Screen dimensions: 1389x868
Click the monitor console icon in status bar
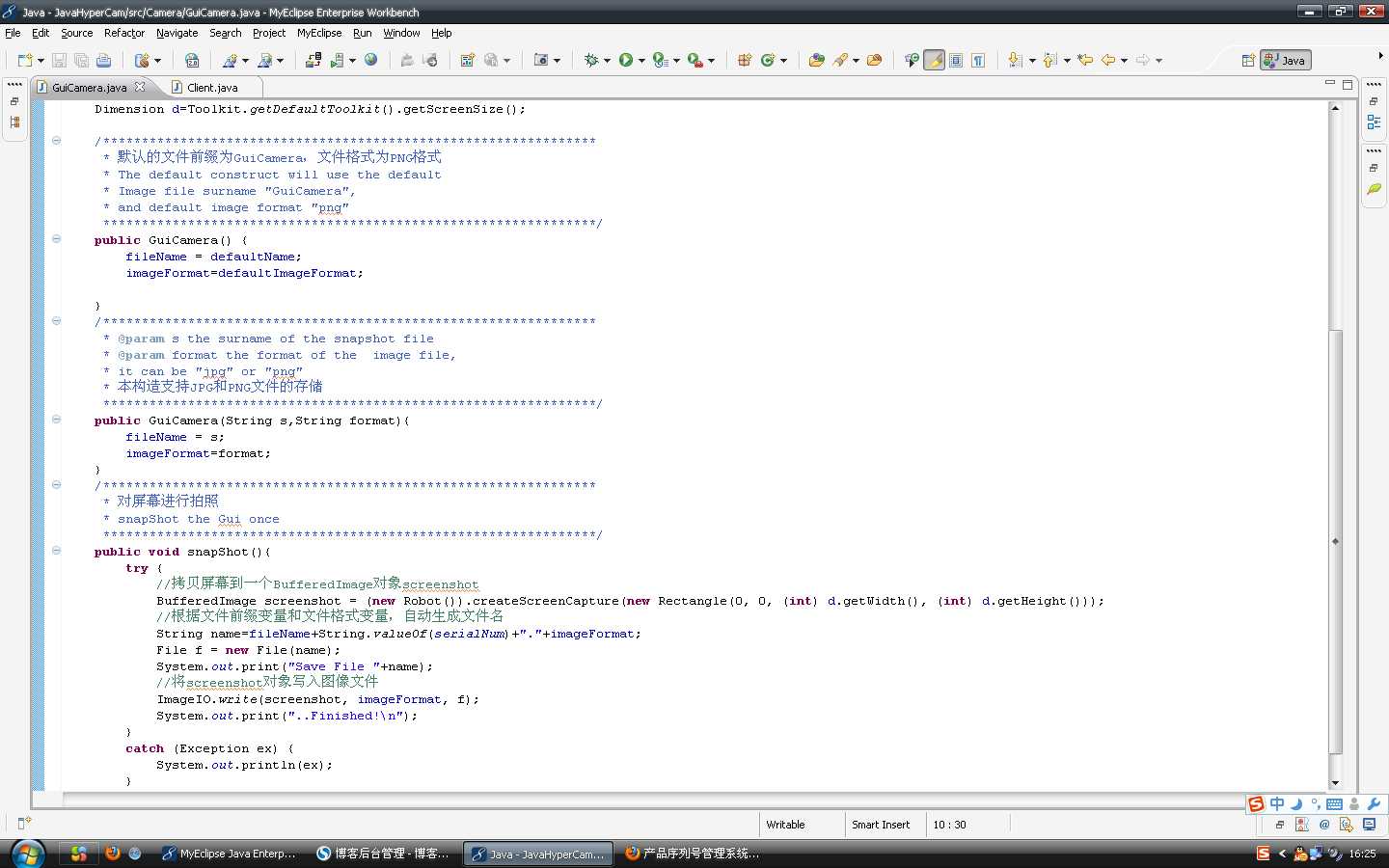click(x=1369, y=825)
